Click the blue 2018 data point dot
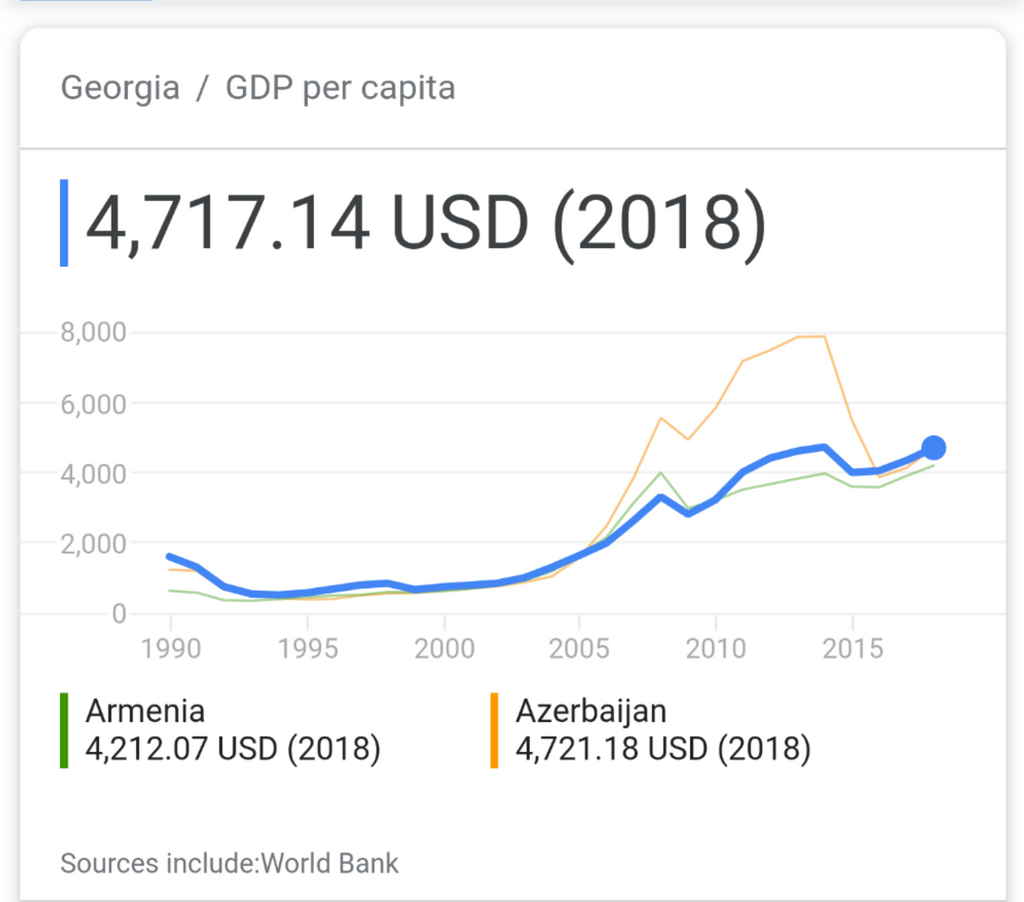This screenshot has height=902, width=1024. (x=934, y=448)
